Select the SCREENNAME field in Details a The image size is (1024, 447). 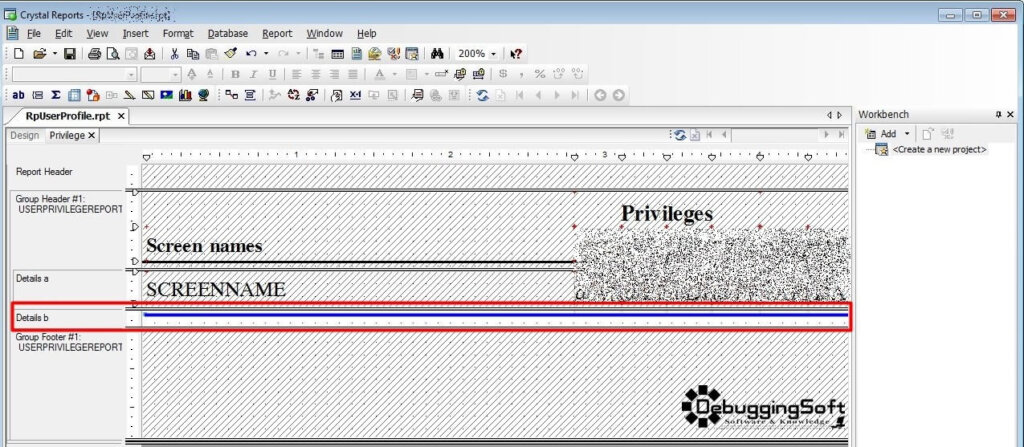point(216,290)
